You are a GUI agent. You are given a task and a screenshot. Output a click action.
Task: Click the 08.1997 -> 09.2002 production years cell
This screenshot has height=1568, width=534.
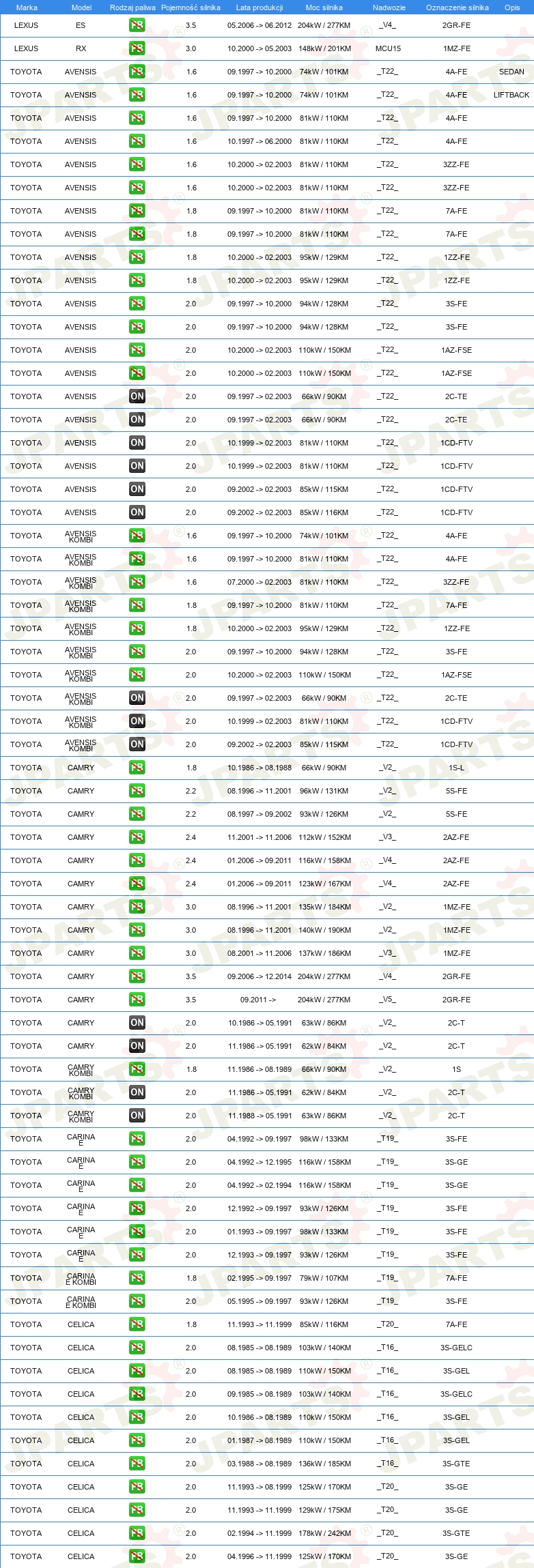pos(259,814)
